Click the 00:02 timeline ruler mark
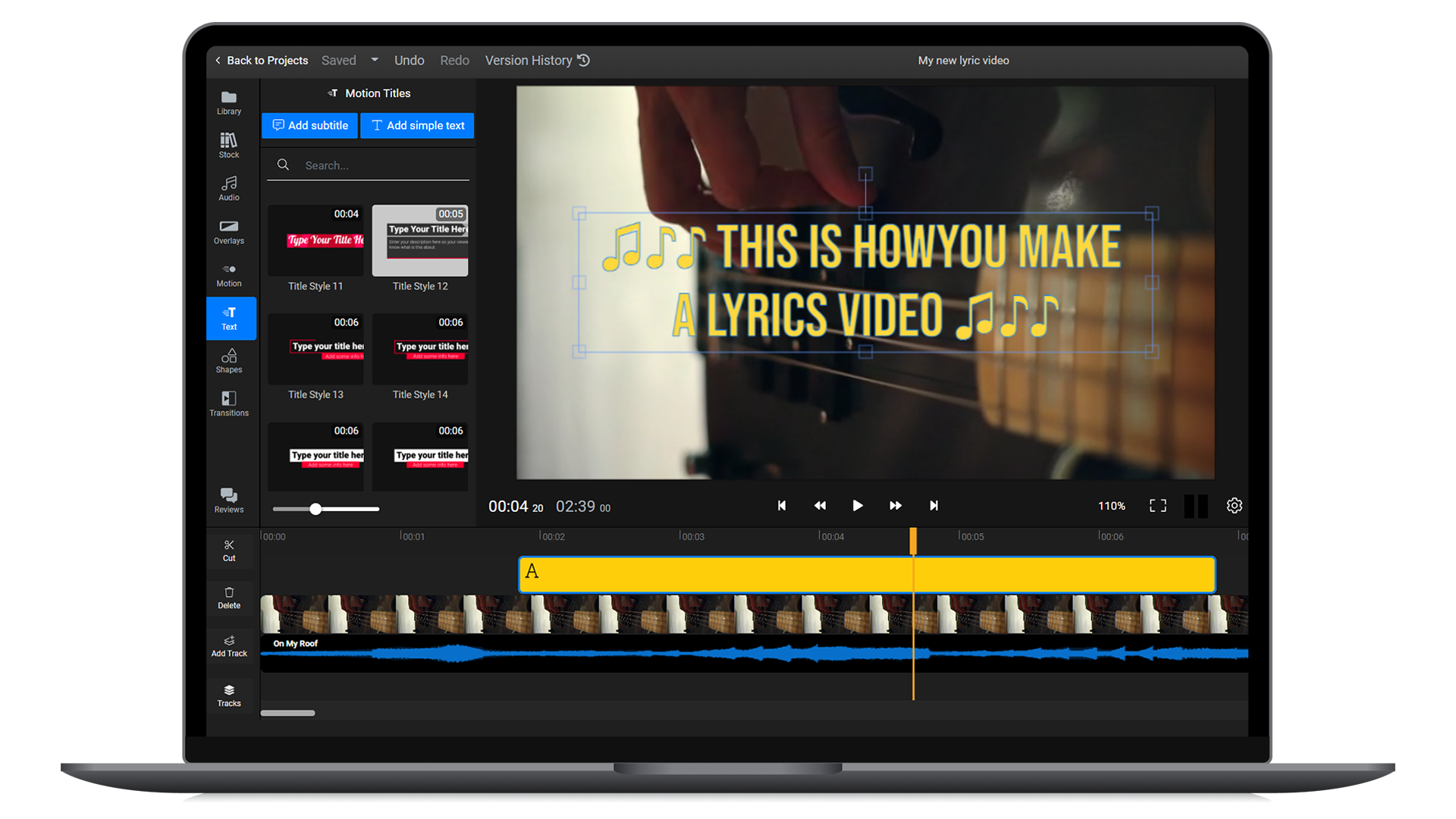Image resolution: width=1456 pixels, height=819 pixels. click(x=552, y=536)
